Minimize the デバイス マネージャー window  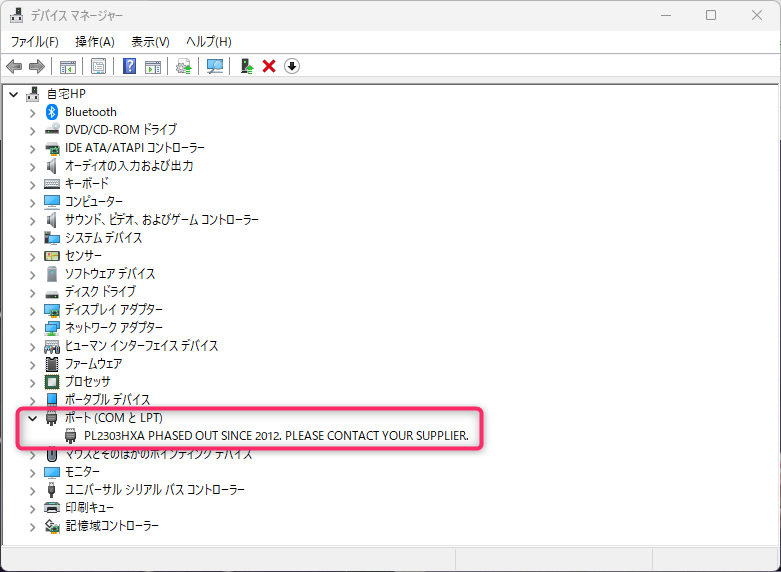[x=665, y=15]
